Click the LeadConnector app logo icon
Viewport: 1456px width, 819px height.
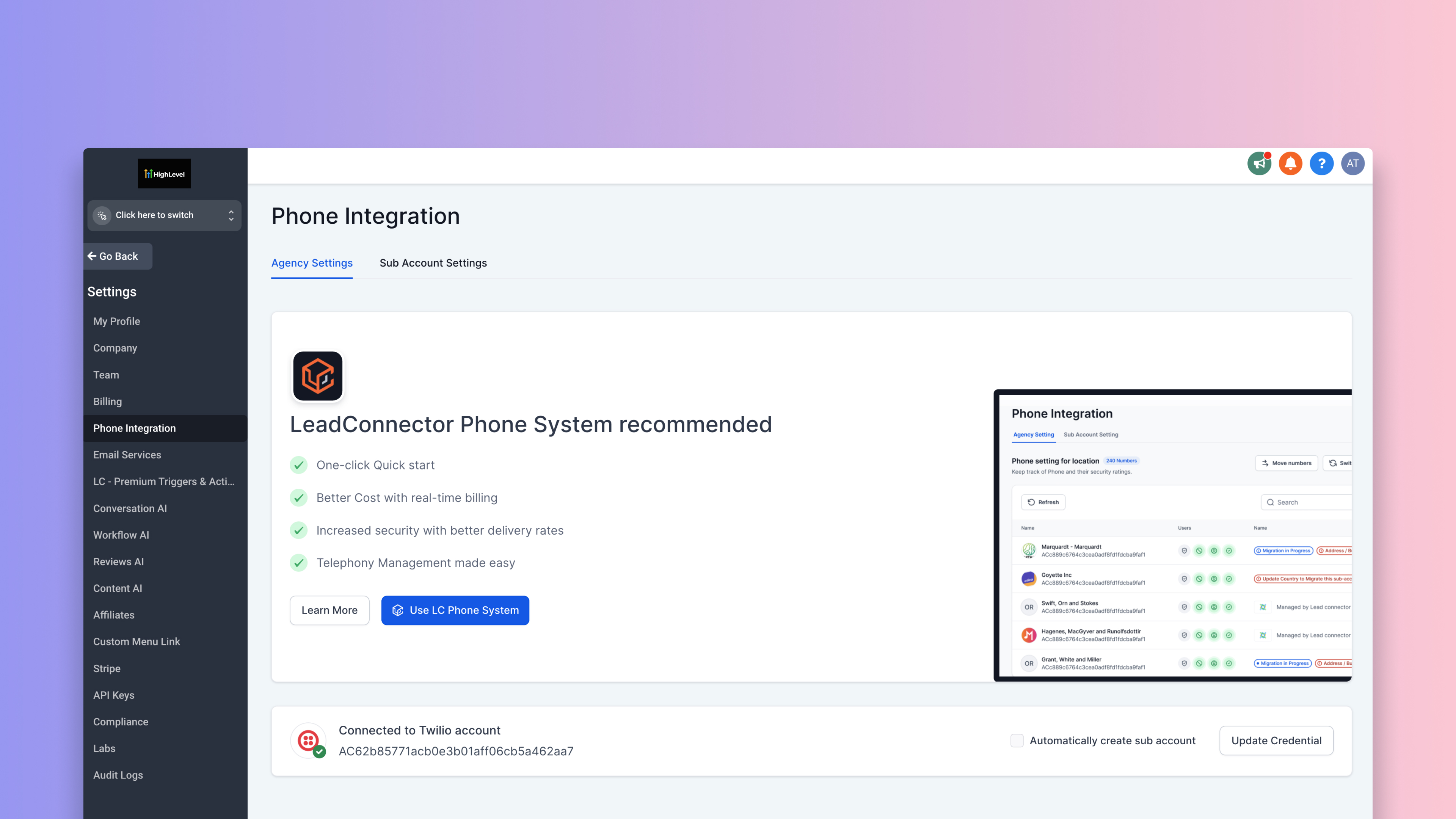(x=318, y=377)
